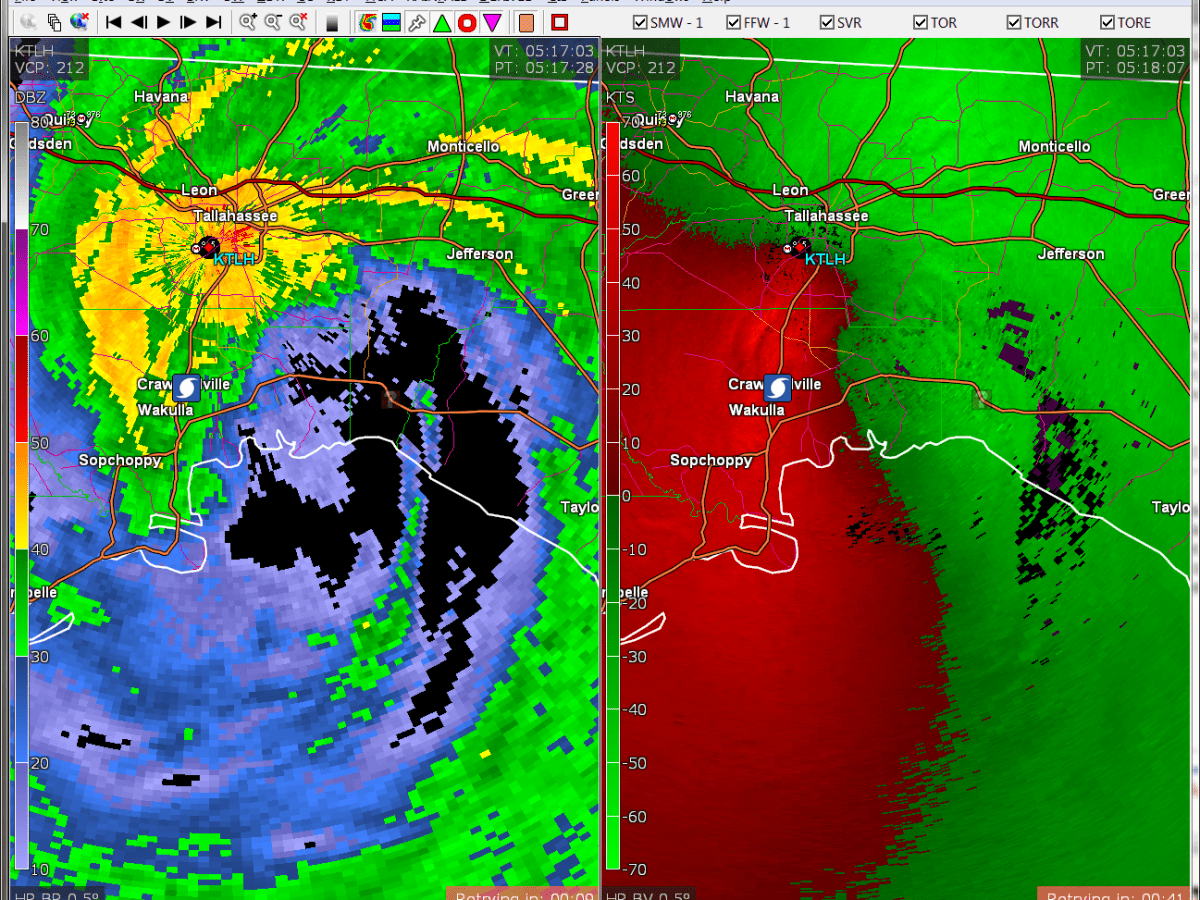Reset zoom with the red-X magnifier
Screen dimensions: 1200x900
pyautogui.click(x=297, y=22)
